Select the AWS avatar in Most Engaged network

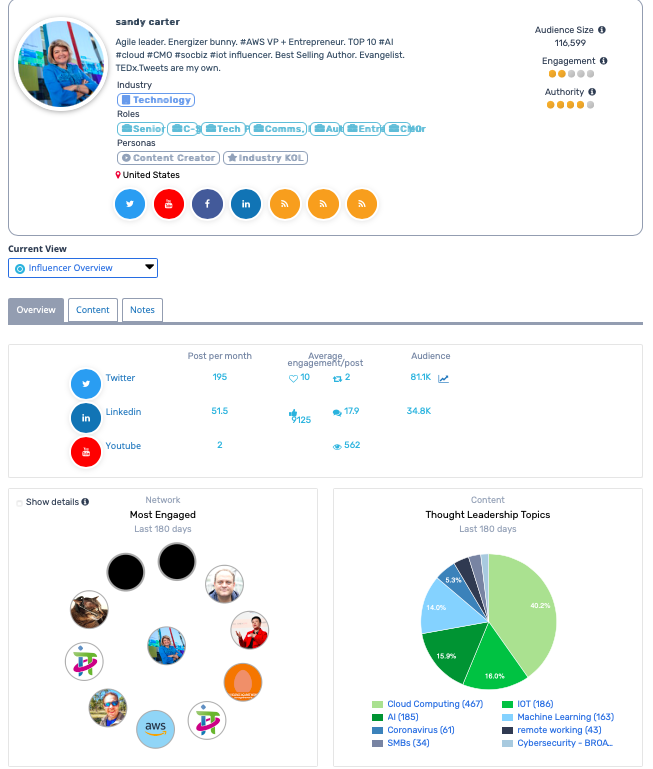155,728
